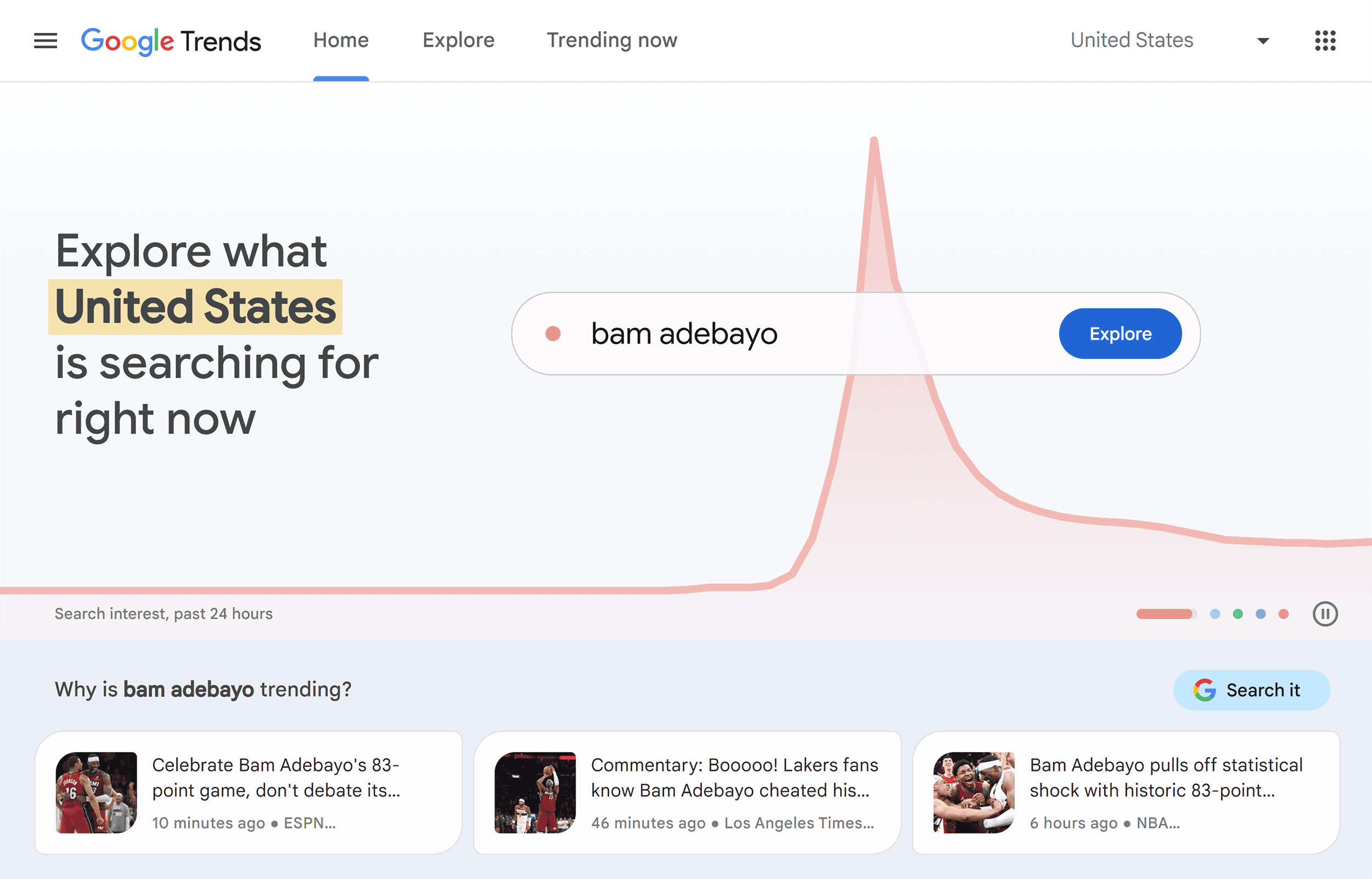Pause the trending search animation
The height and width of the screenshot is (879, 1372).
click(x=1325, y=613)
